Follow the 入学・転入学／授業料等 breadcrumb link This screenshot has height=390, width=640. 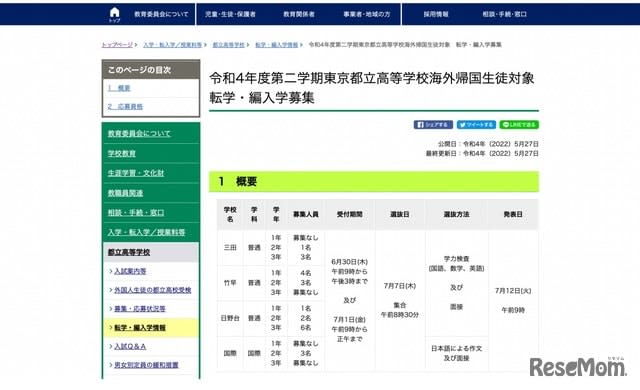pos(172,45)
